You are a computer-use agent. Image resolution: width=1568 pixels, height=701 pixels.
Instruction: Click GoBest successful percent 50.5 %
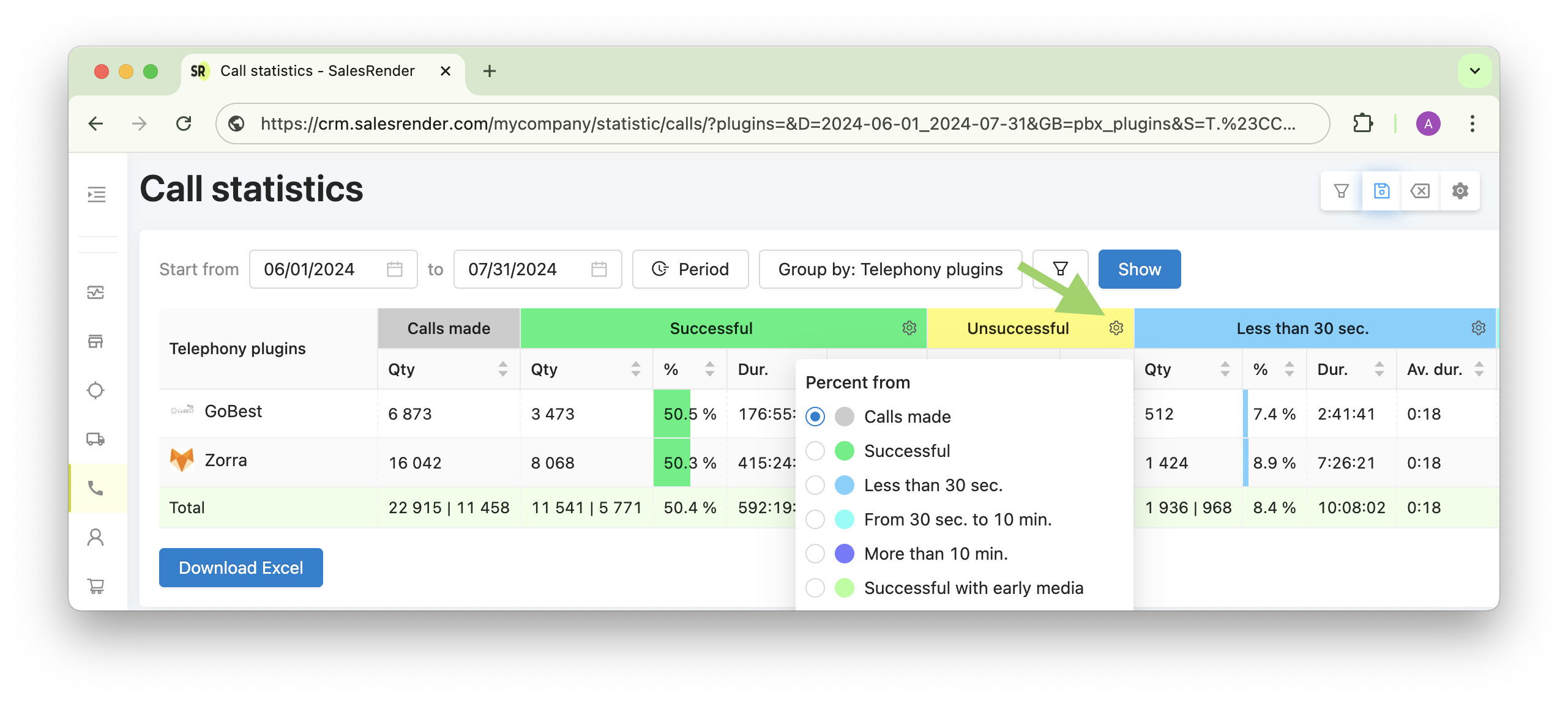[690, 414]
